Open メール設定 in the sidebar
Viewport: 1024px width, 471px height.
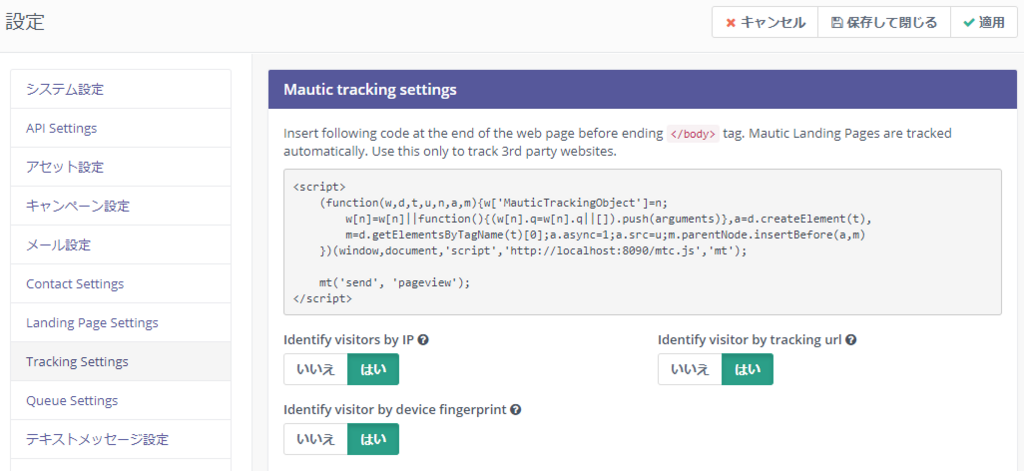[x=121, y=245]
